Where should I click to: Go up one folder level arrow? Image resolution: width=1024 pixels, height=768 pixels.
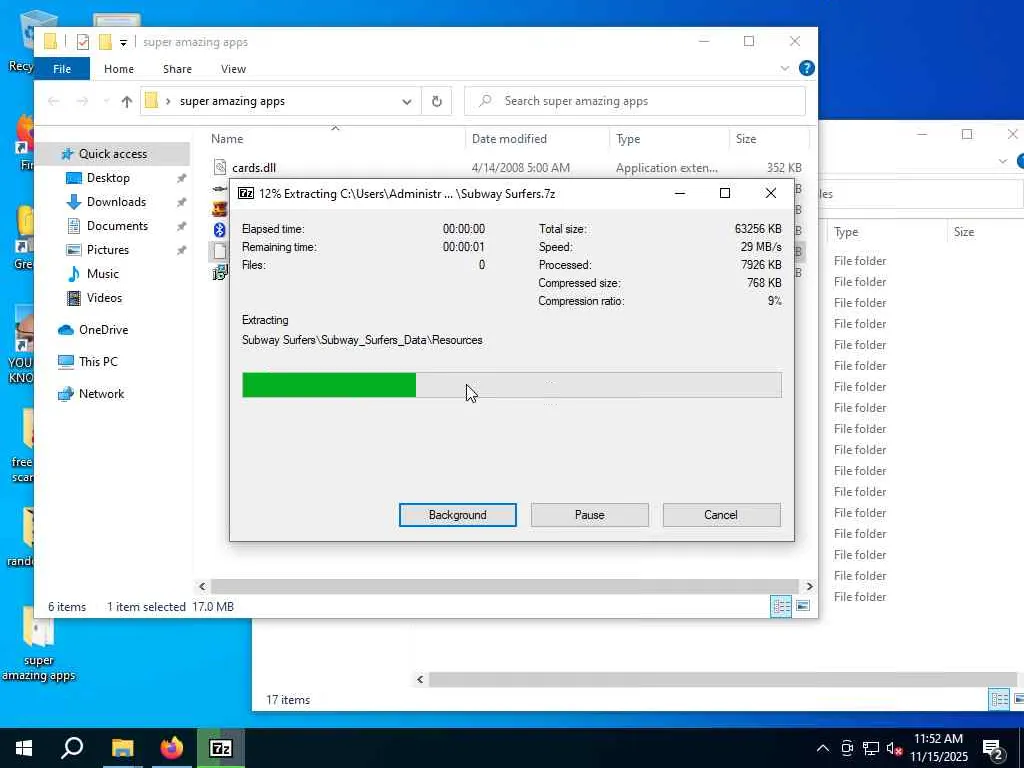coord(127,101)
